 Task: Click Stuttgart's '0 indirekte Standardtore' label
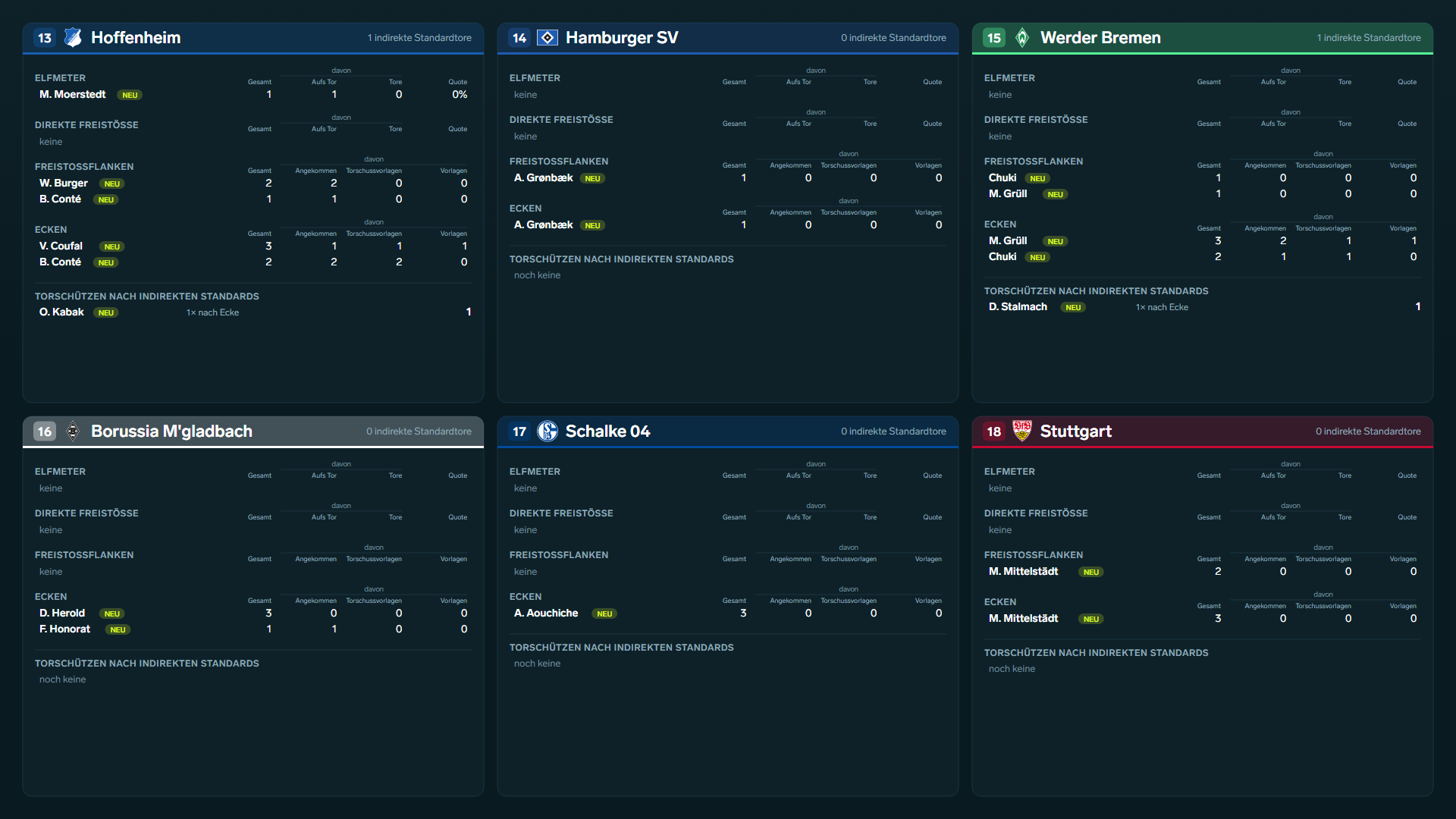coord(1368,431)
